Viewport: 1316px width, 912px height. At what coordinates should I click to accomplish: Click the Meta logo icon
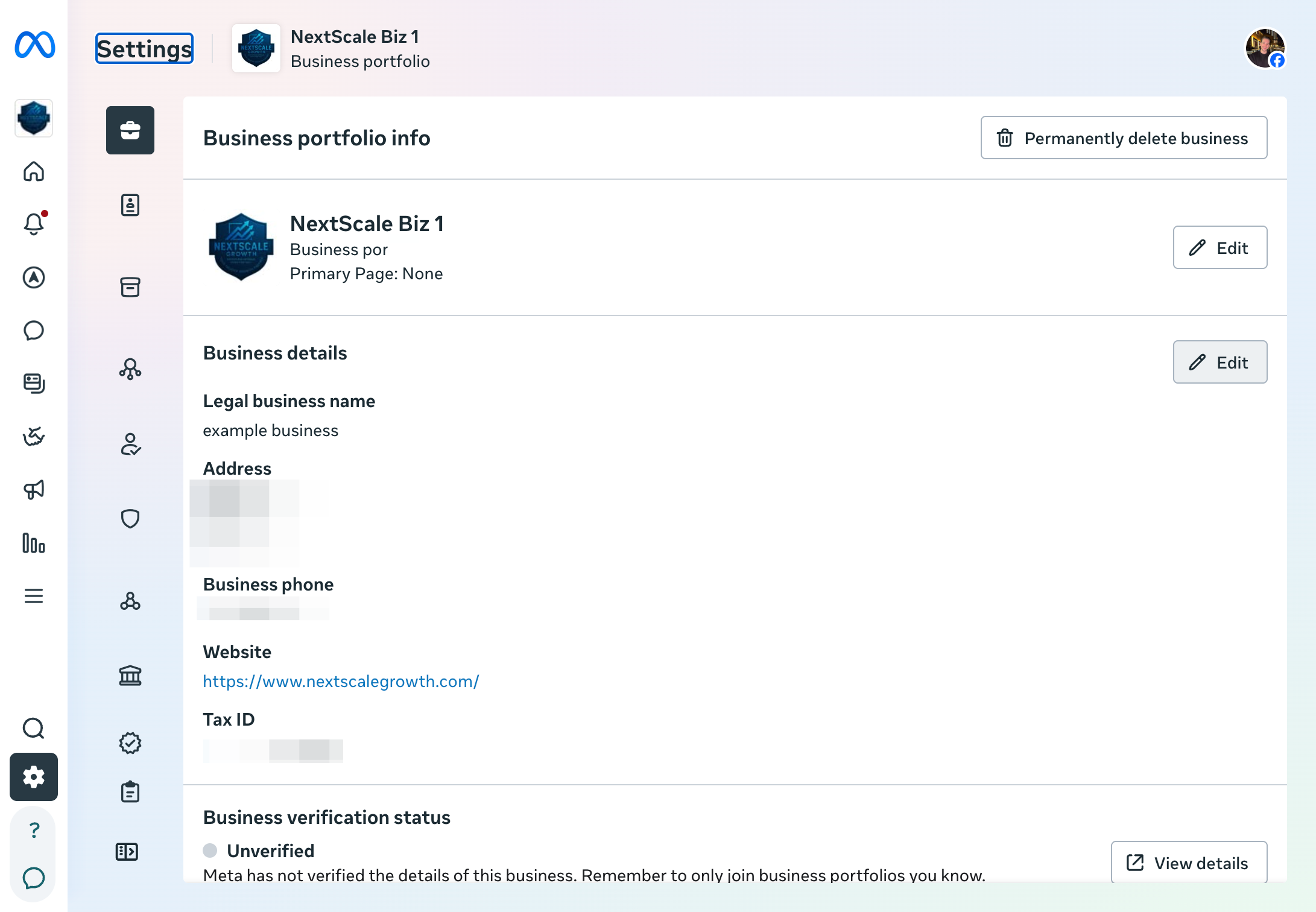pyautogui.click(x=34, y=45)
